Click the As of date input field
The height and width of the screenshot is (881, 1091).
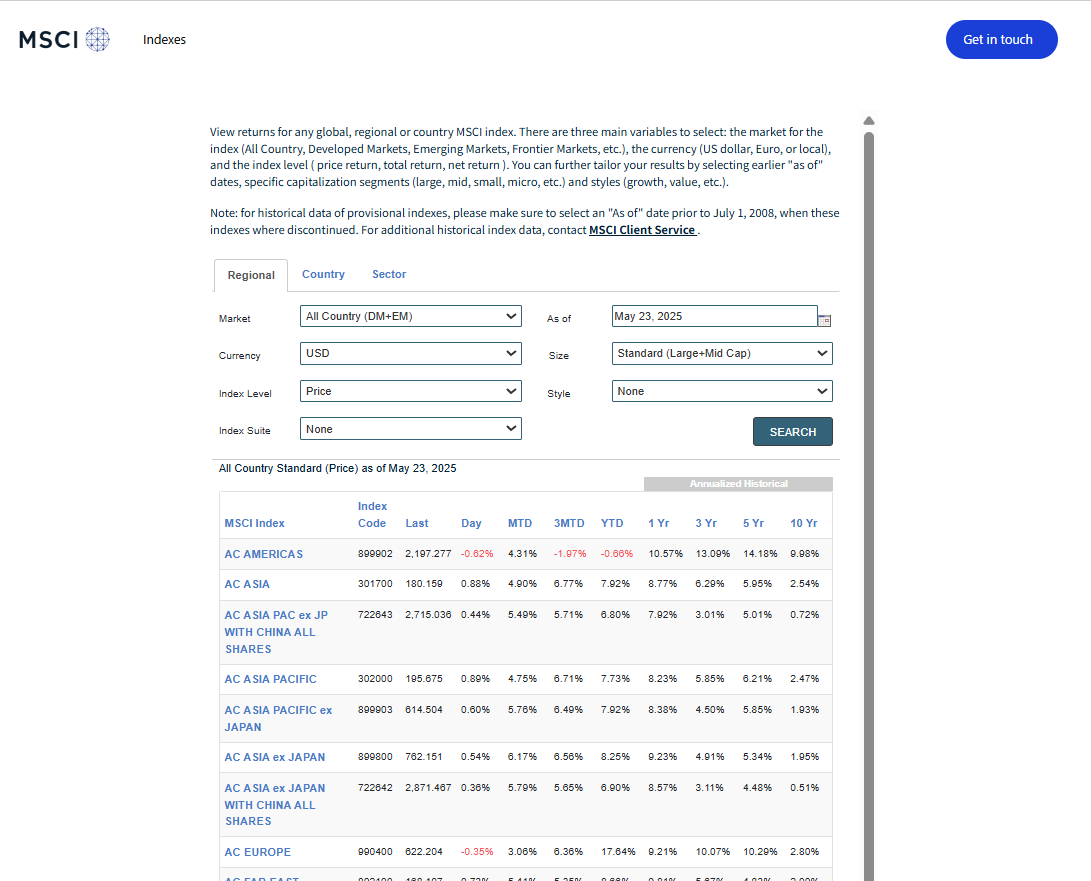[x=715, y=316]
